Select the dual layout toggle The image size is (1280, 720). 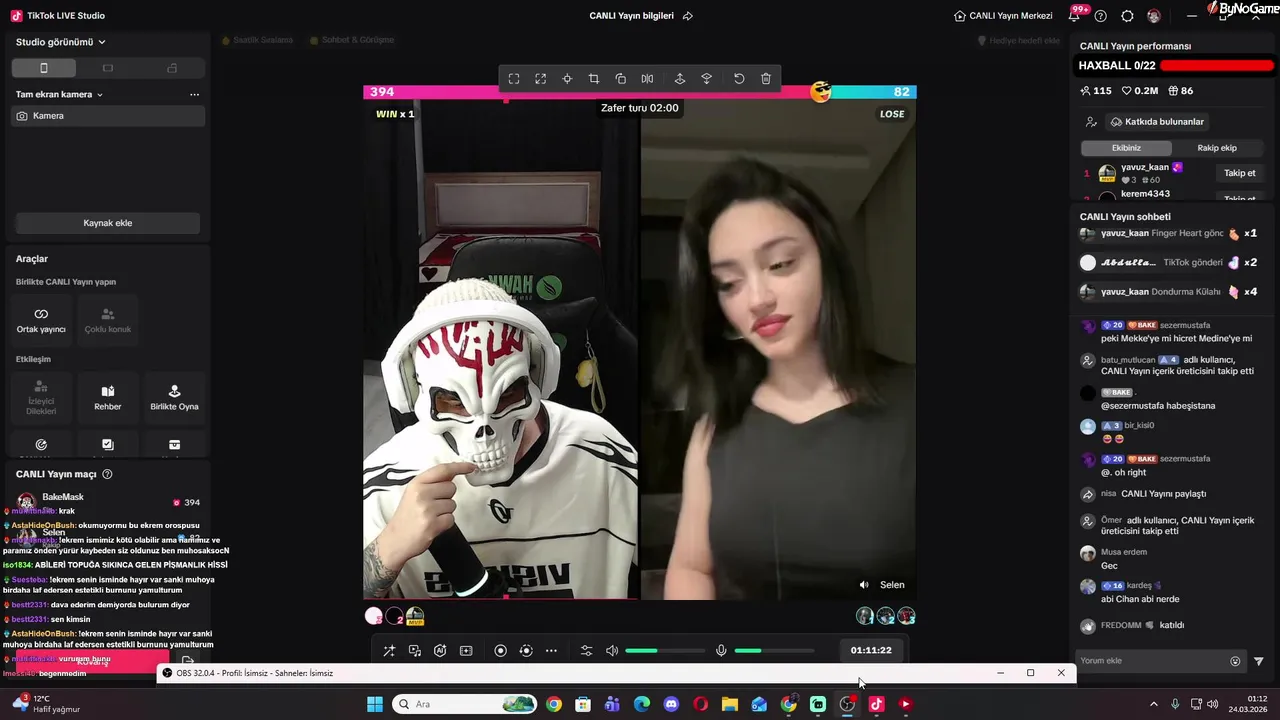(x=172, y=68)
